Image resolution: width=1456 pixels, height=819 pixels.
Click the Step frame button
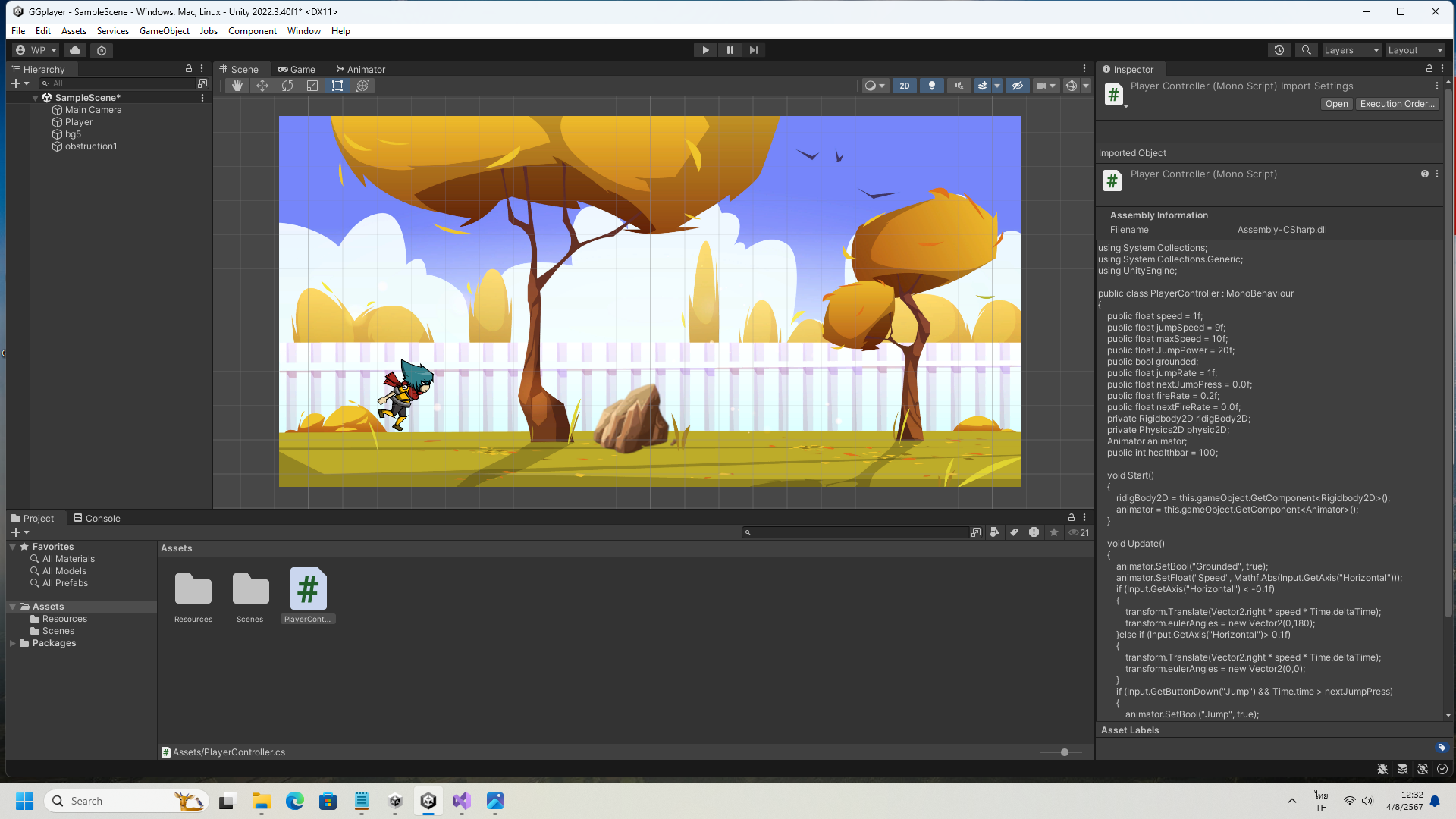[x=753, y=50]
